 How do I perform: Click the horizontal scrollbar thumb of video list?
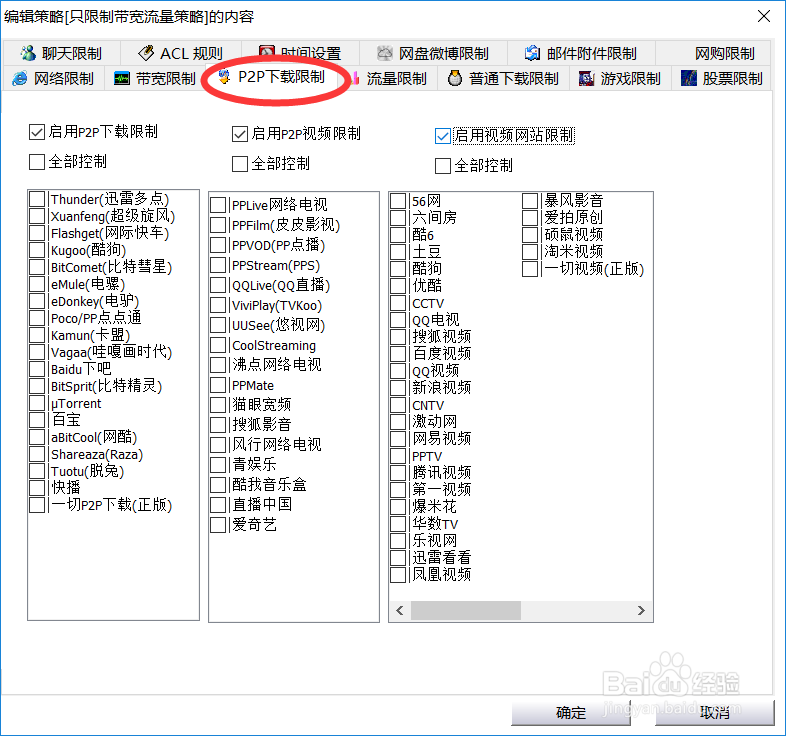click(x=466, y=610)
